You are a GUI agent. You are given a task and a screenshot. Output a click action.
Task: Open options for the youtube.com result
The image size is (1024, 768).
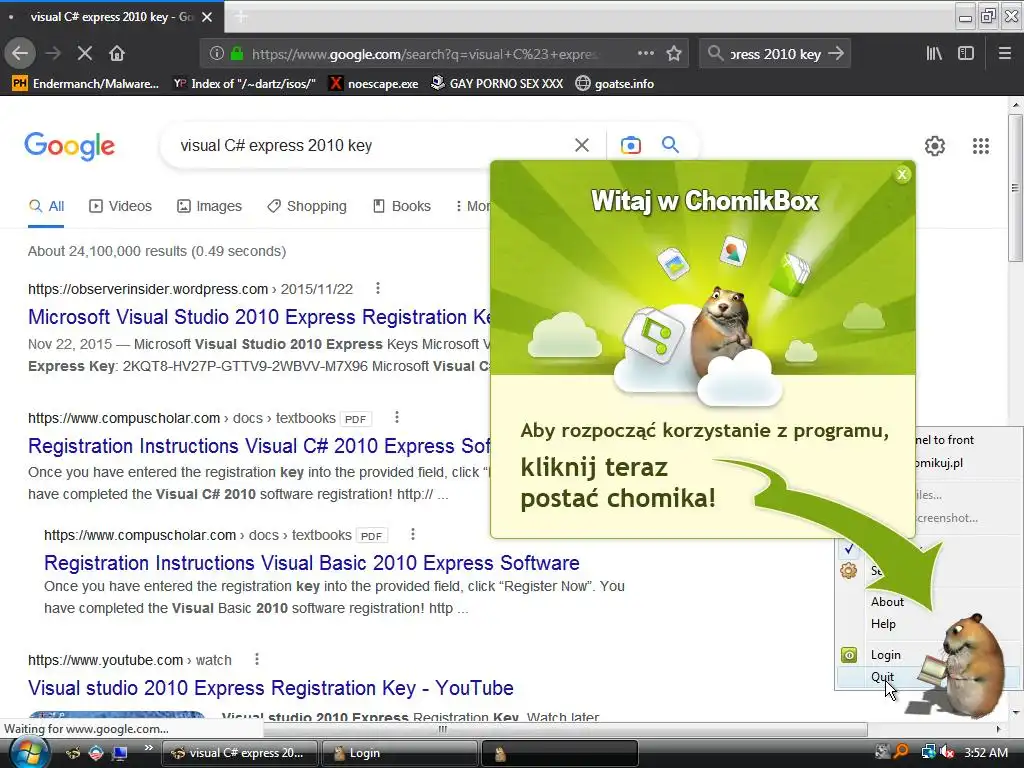(257, 659)
